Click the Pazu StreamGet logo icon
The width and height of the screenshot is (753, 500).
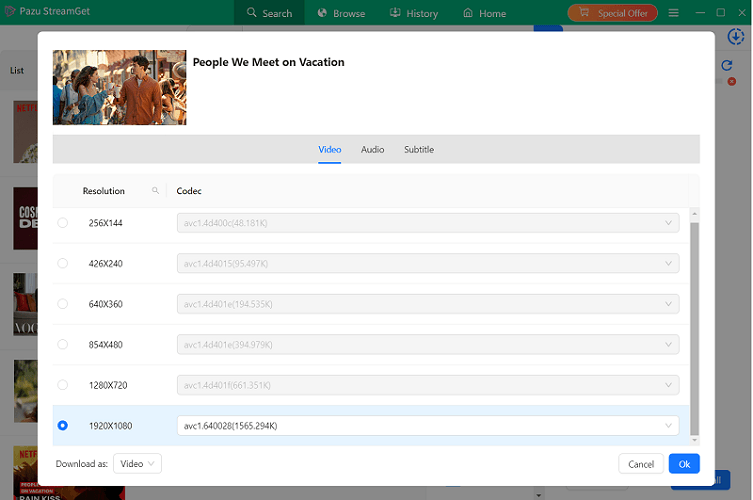[x=10, y=11]
